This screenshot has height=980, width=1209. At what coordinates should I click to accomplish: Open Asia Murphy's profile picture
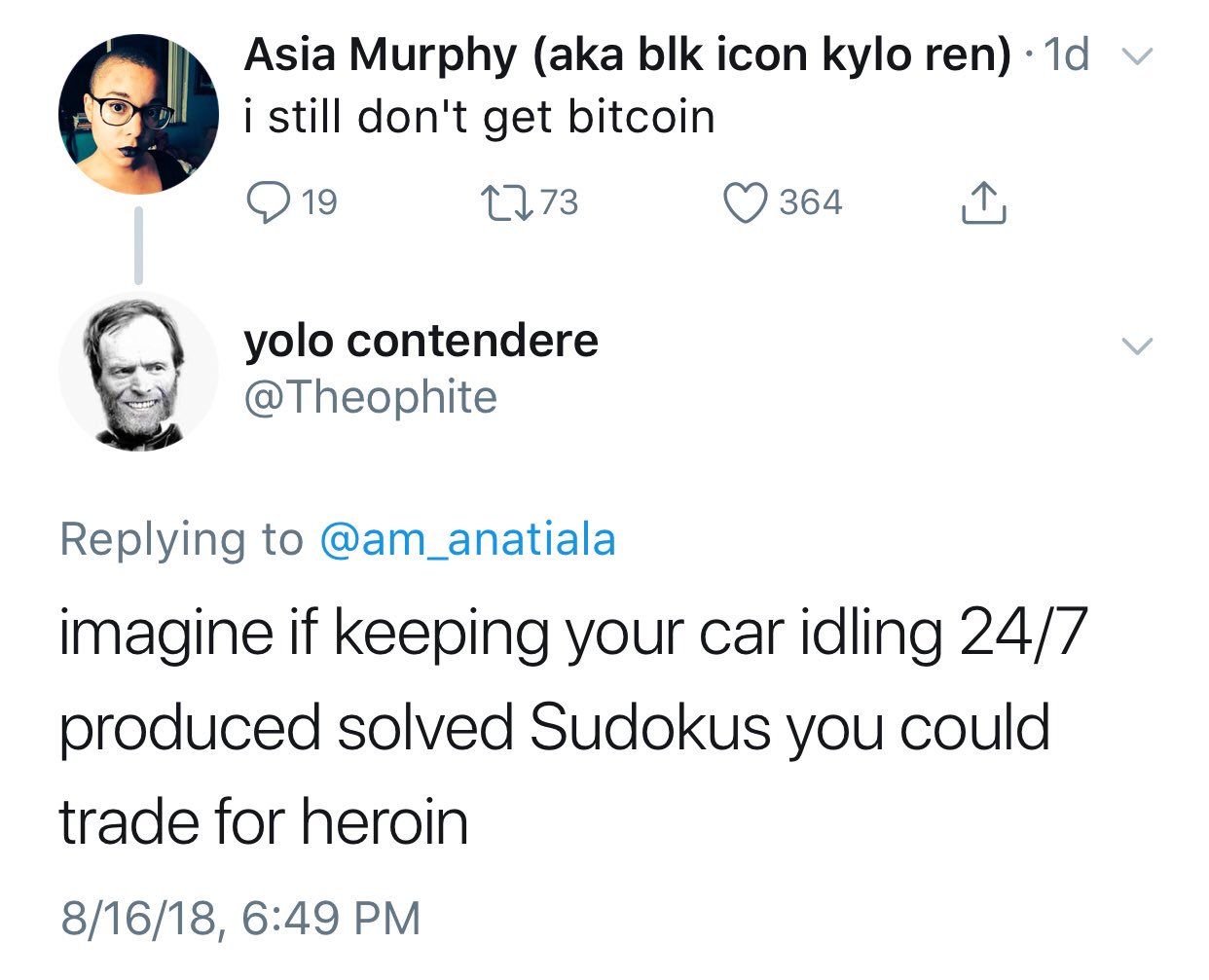pos(138,114)
